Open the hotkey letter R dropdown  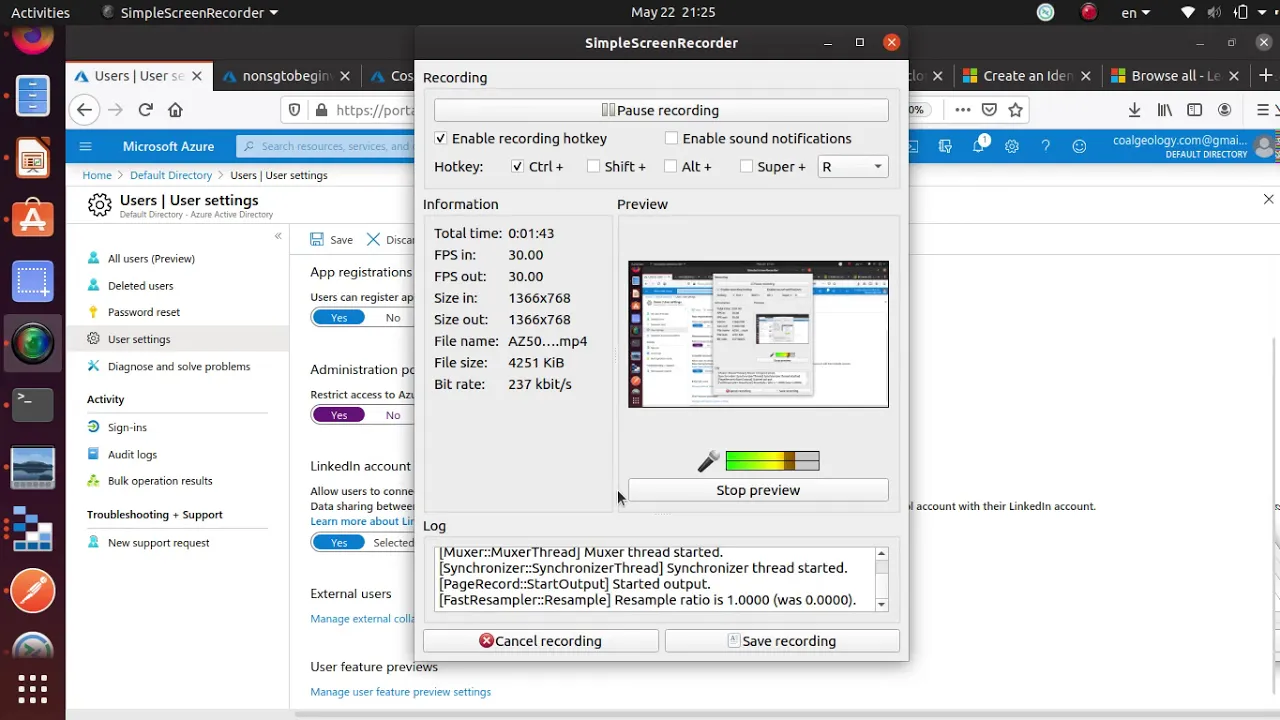(852, 167)
